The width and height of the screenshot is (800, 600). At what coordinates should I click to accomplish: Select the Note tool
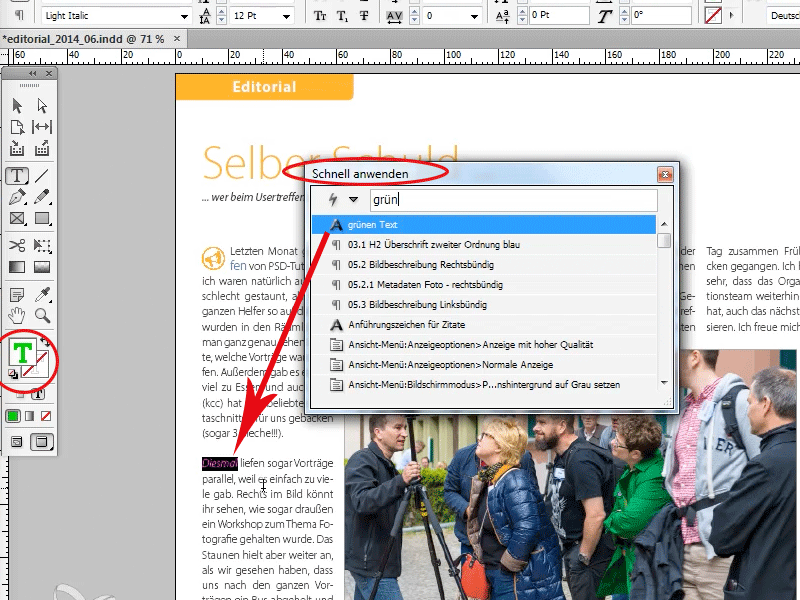click(17, 294)
